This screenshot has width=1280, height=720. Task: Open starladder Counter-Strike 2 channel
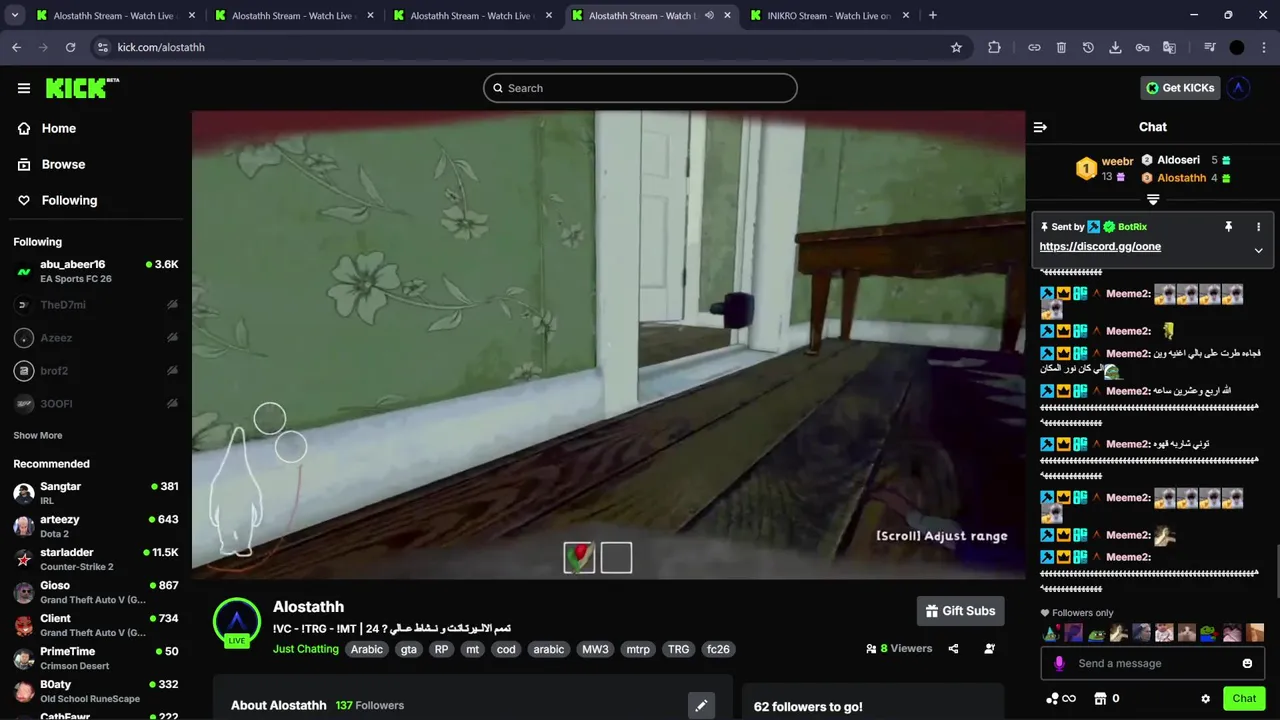(96, 559)
